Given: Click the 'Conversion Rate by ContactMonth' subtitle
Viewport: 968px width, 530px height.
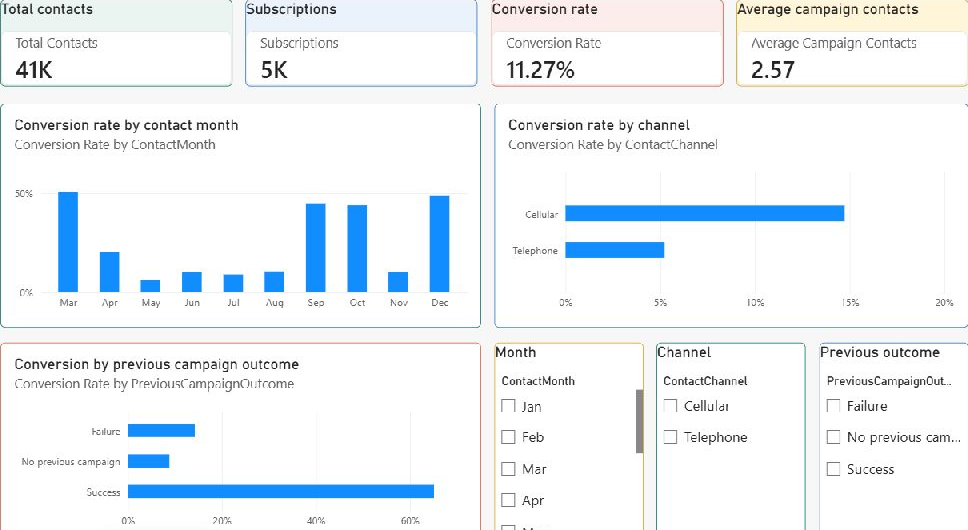Looking at the screenshot, I should pos(115,144).
